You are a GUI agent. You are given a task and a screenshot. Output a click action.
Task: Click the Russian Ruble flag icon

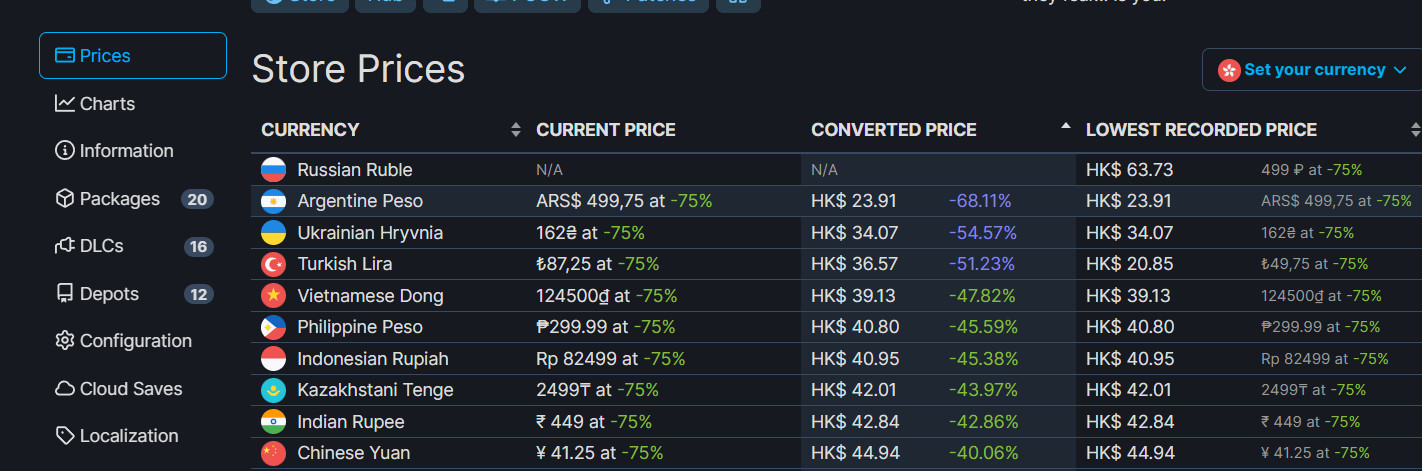click(x=273, y=170)
